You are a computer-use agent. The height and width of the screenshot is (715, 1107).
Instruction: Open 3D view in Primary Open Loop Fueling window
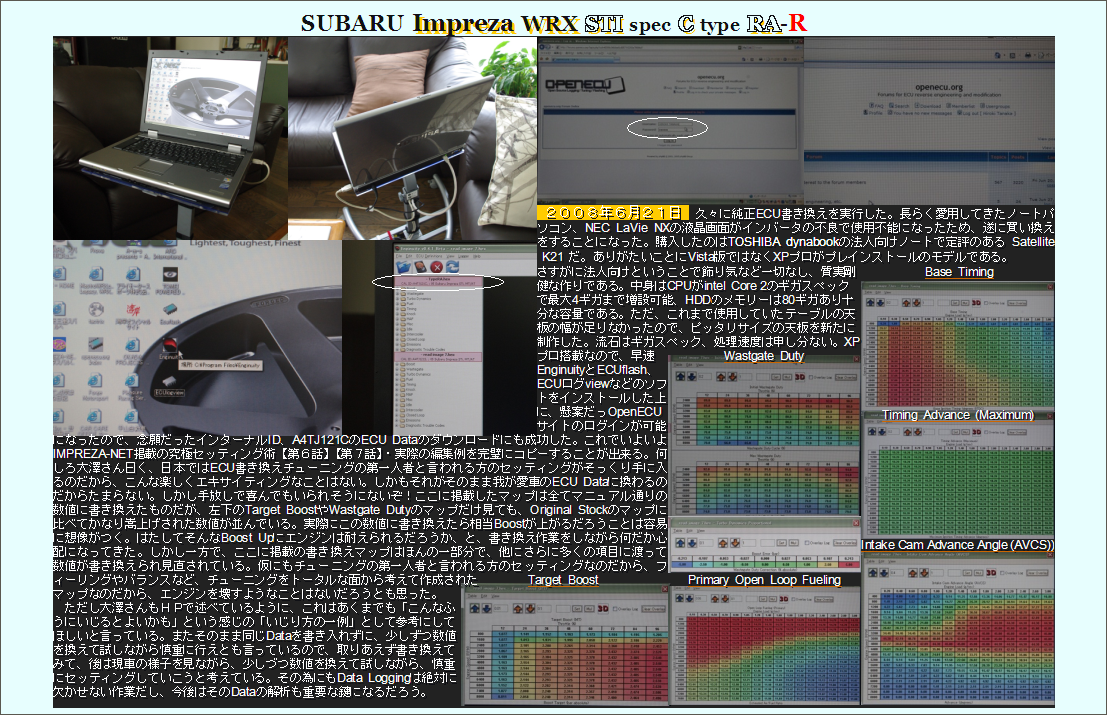(x=783, y=599)
